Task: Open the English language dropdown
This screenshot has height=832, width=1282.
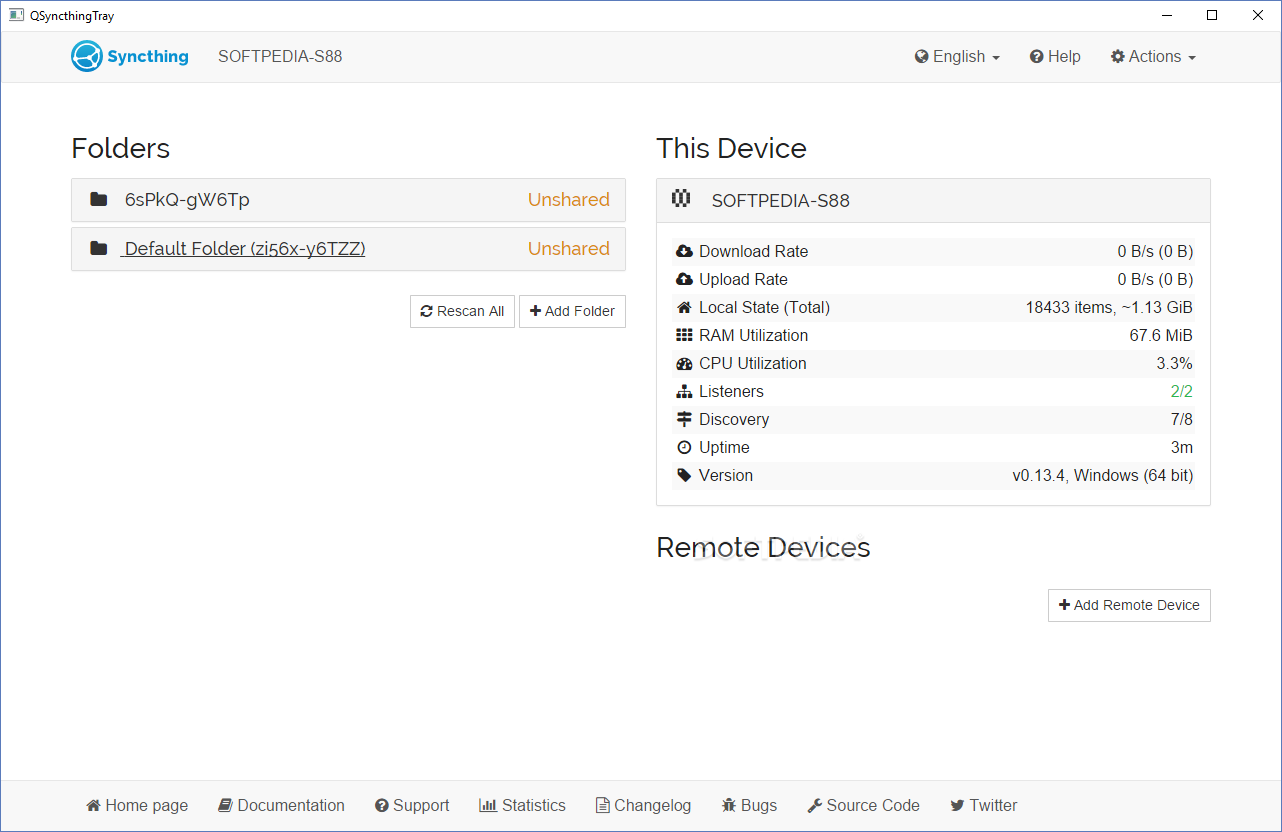Action: tap(957, 57)
